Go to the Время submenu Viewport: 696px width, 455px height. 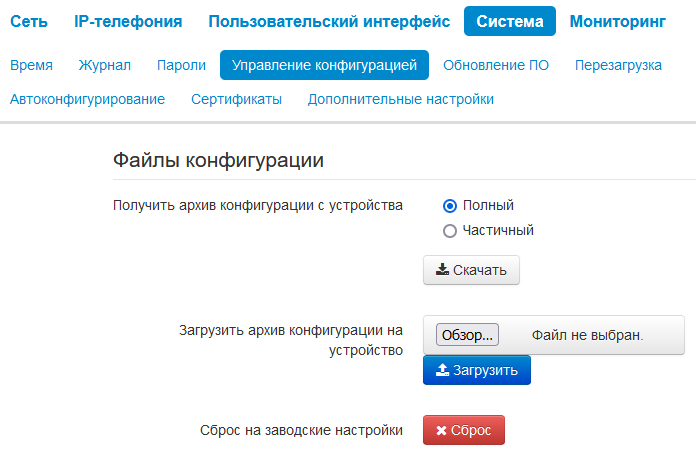click(31, 66)
